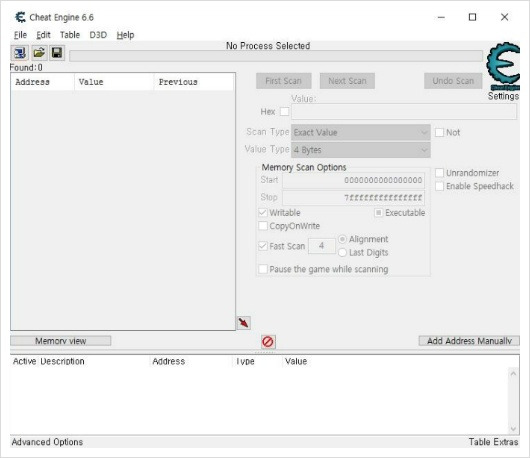
Task: Open the Edit menu
Action: pyautogui.click(x=43, y=35)
